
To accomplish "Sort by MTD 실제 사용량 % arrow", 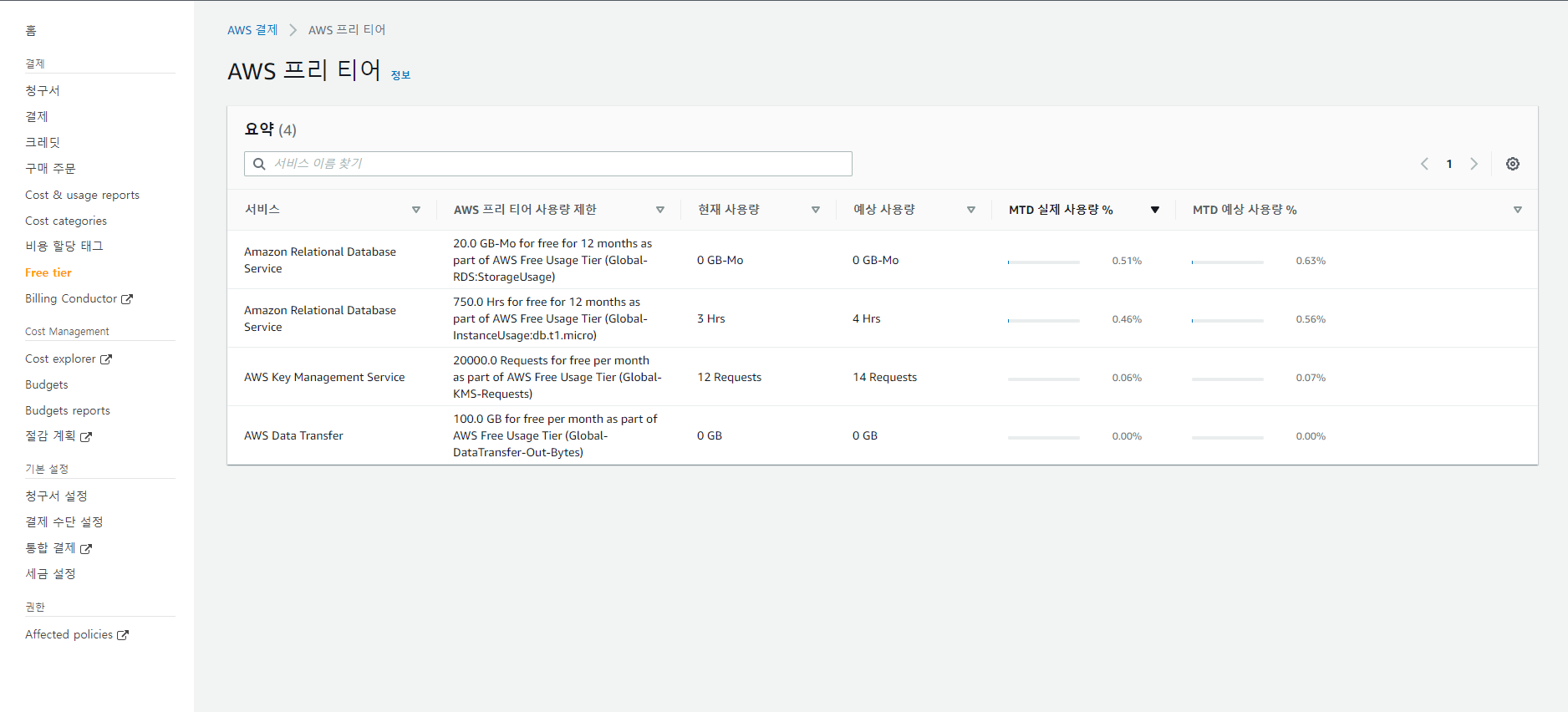I will [x=1155, y=210].
